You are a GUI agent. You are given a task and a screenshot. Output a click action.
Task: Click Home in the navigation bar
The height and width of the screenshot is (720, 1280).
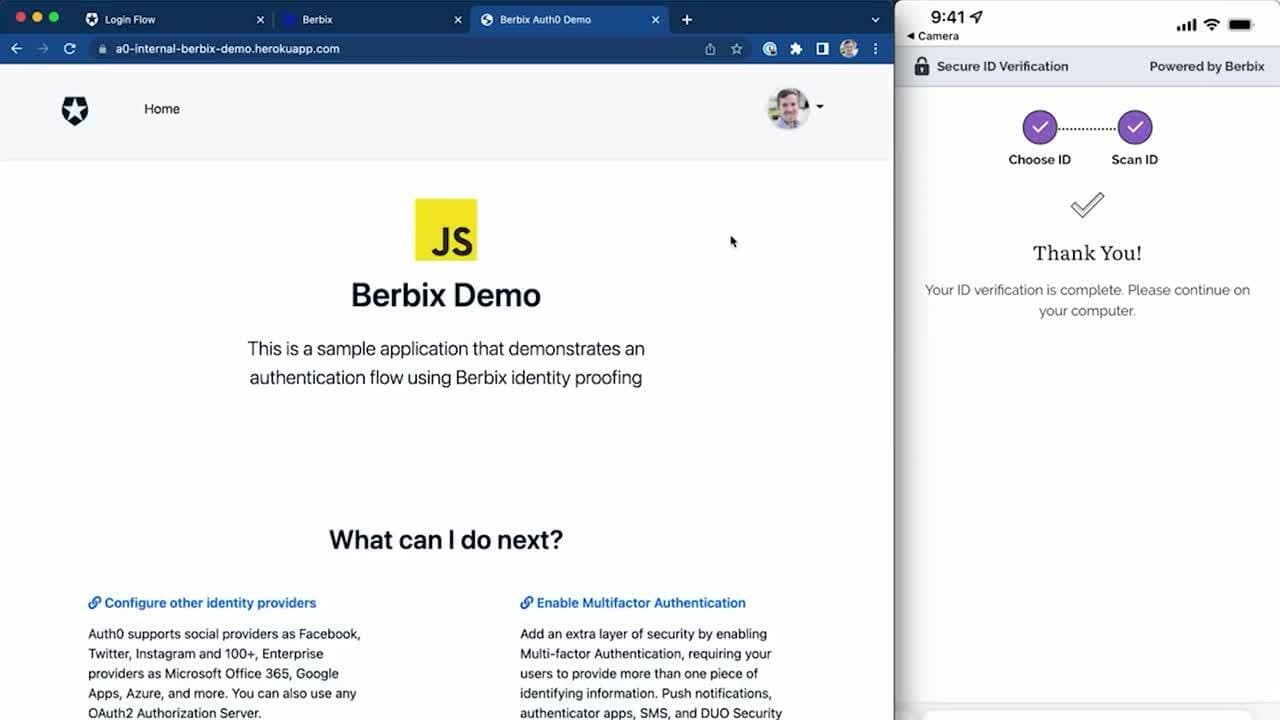click(162, 109)
